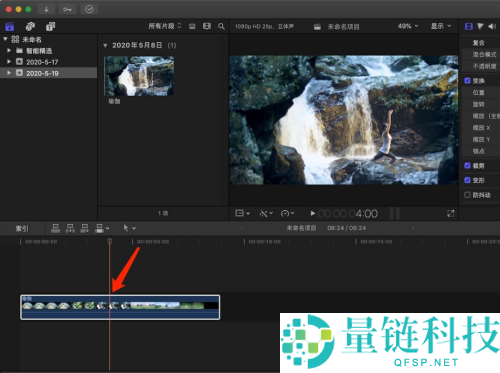Screen dimensions: 500x373
Task: Open the 49% zoom level dropdown
Action: [408, 26]
